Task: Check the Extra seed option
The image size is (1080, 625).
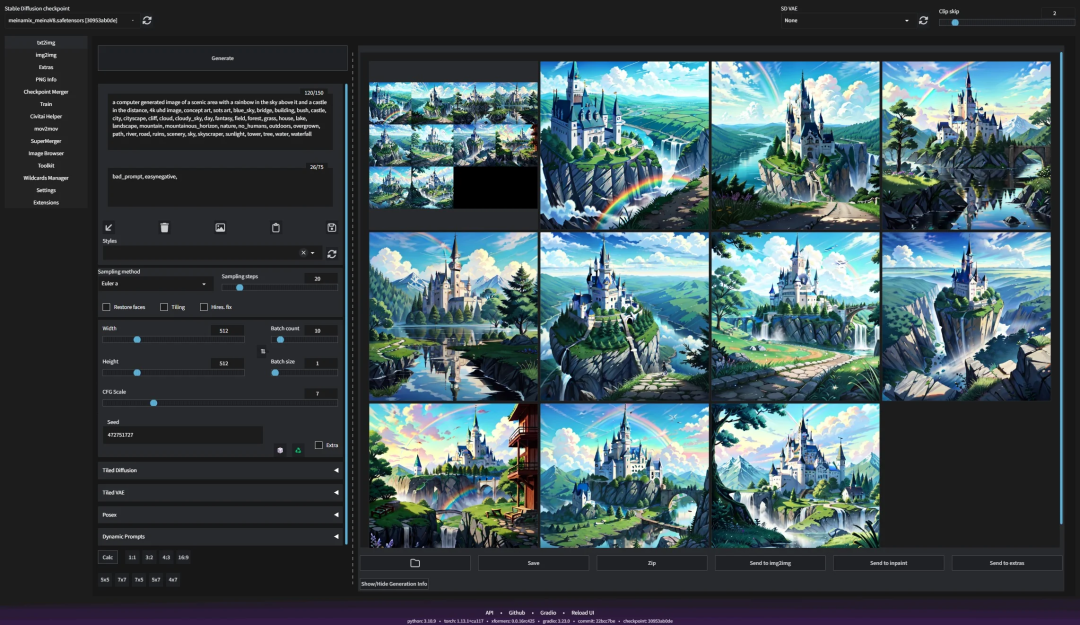Action: [x=319, y=445]
